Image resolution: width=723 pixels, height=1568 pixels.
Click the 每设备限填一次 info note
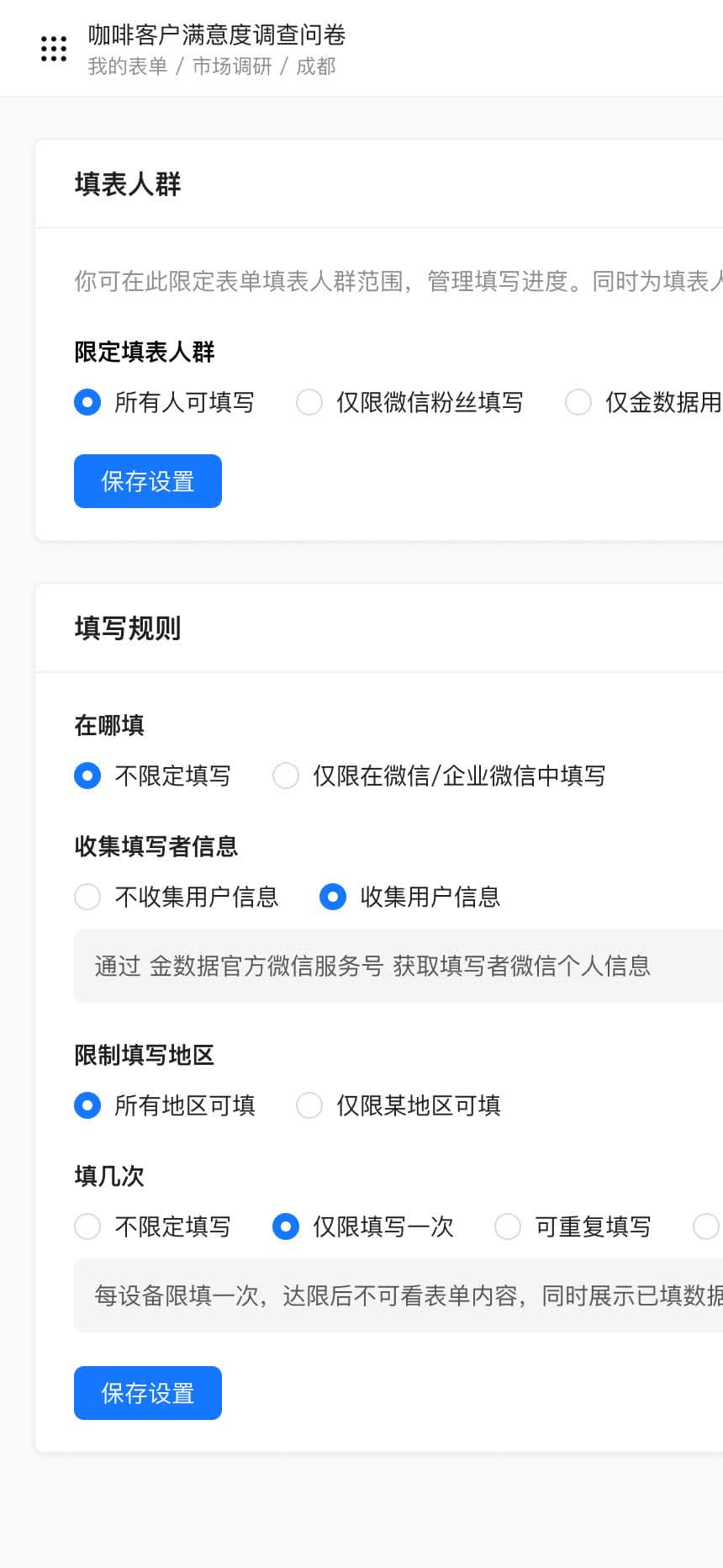[398, 1295]
